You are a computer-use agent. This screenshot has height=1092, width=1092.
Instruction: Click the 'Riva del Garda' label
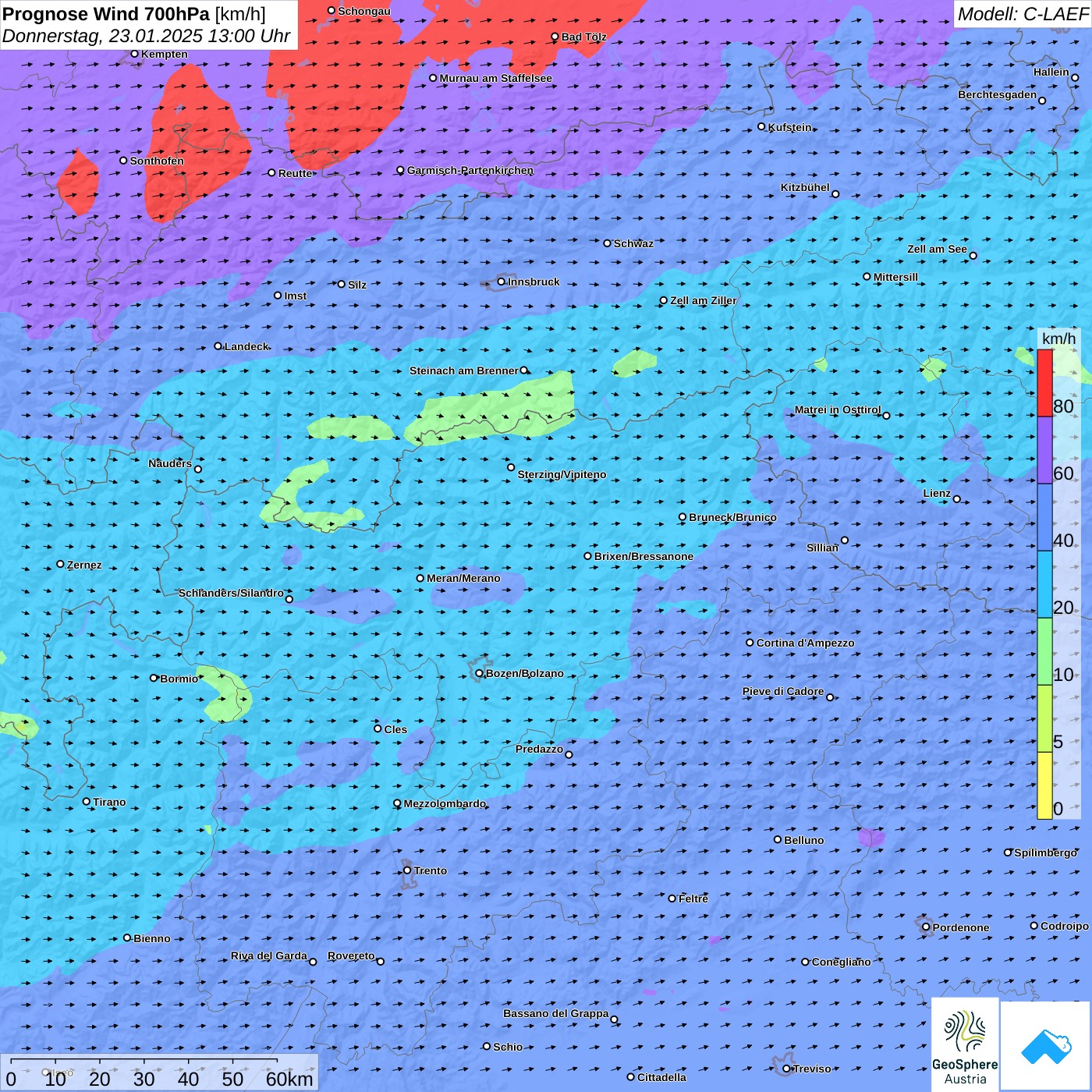[x=269, y=955]
